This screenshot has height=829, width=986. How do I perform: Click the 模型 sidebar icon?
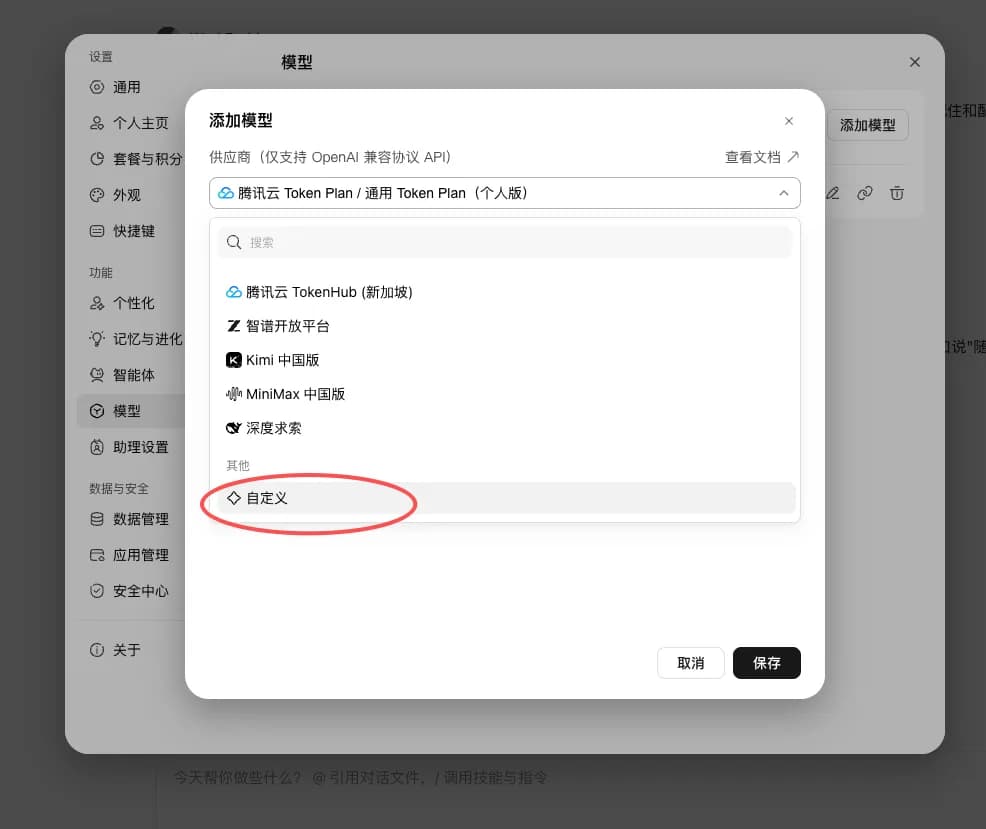tap(96, 411)
